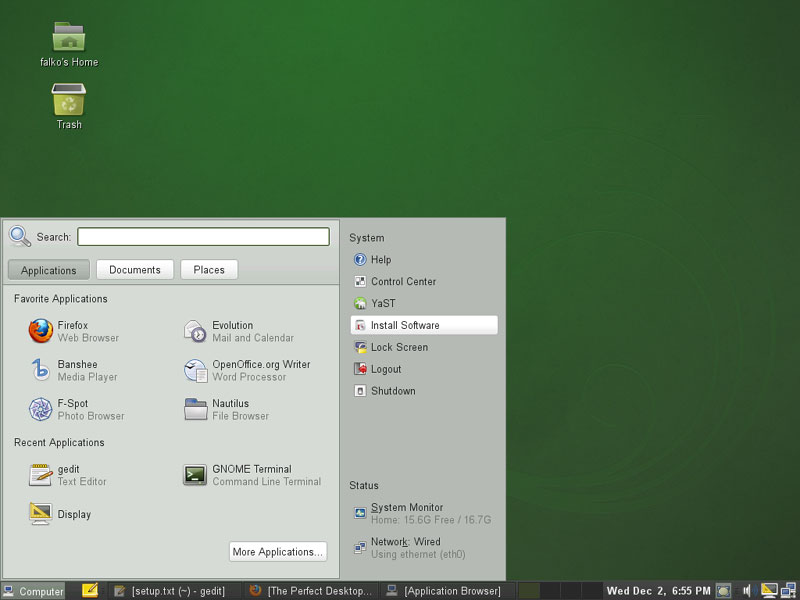Launch Nautilus File Browser

click(226, 409)
